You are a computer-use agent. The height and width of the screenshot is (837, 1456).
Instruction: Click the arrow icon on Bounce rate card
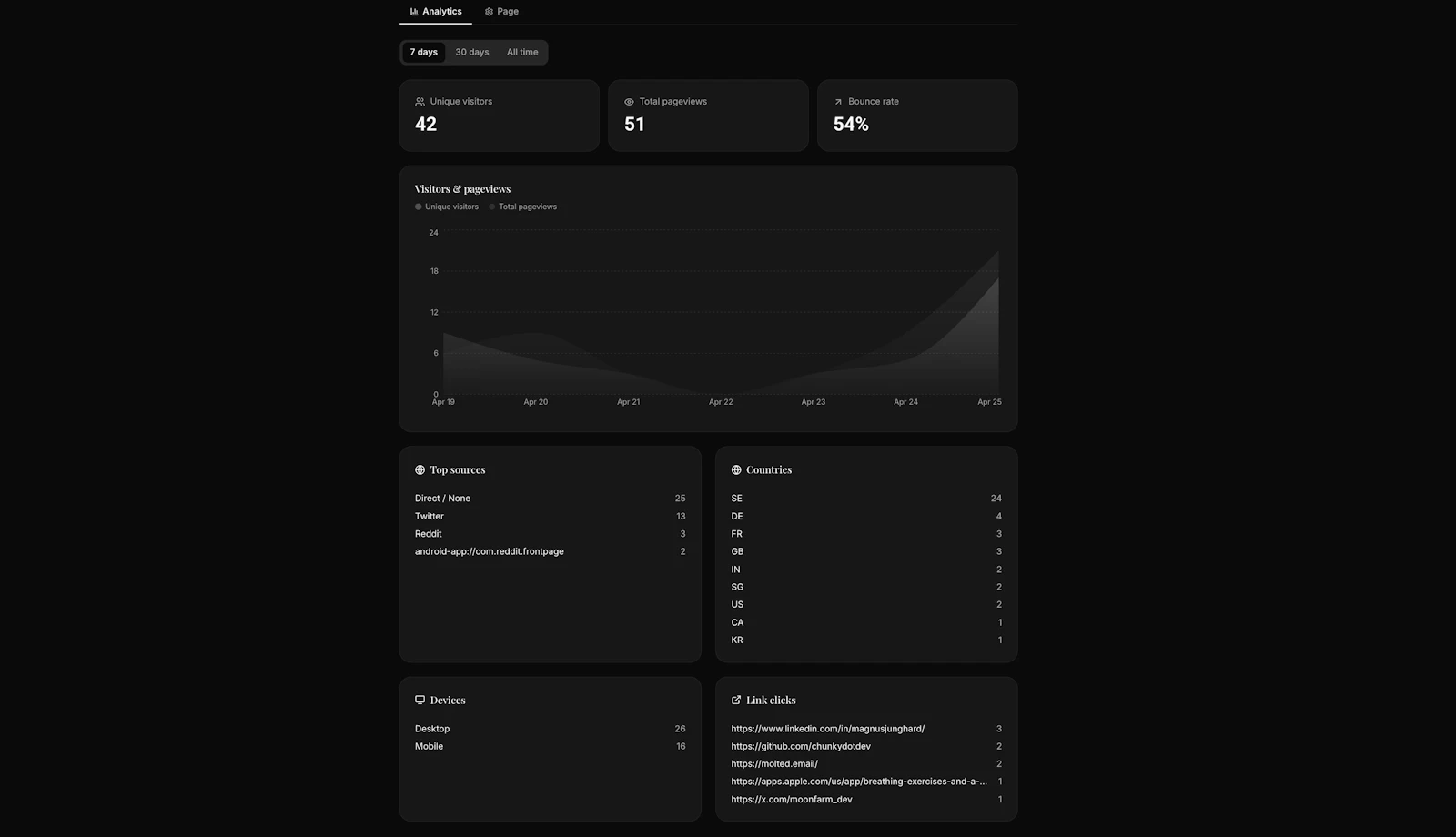(x=837, y=102)
